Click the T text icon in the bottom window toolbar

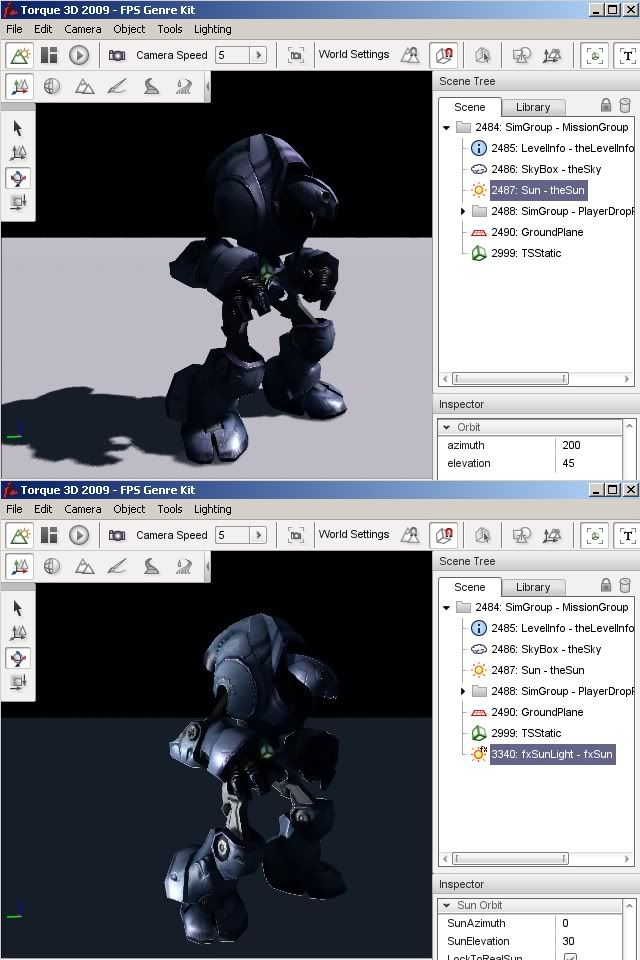[x=629, y=535]
